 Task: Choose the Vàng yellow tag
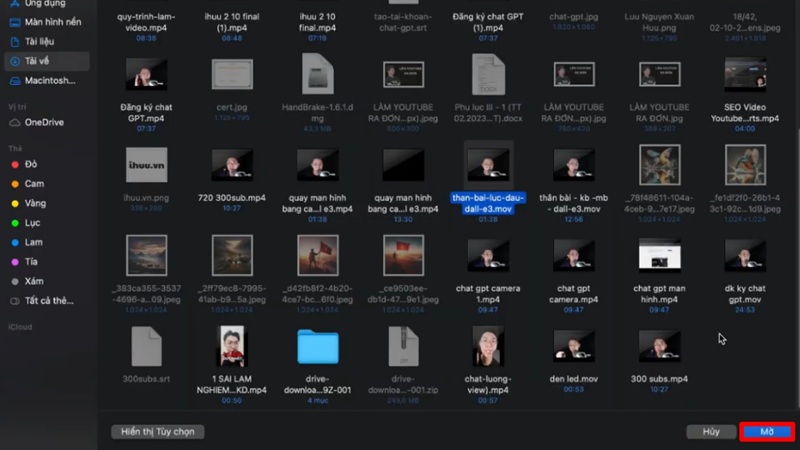tap(36, 203)
